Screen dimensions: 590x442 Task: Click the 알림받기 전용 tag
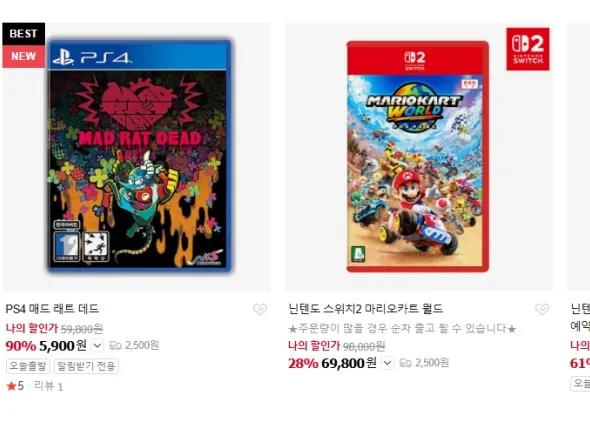click(86, 366)
